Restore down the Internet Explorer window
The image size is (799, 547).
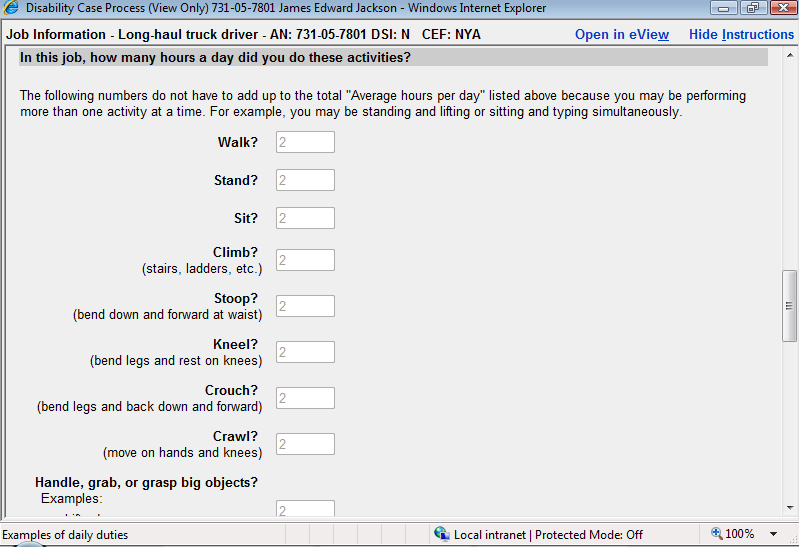pos(749,9)
